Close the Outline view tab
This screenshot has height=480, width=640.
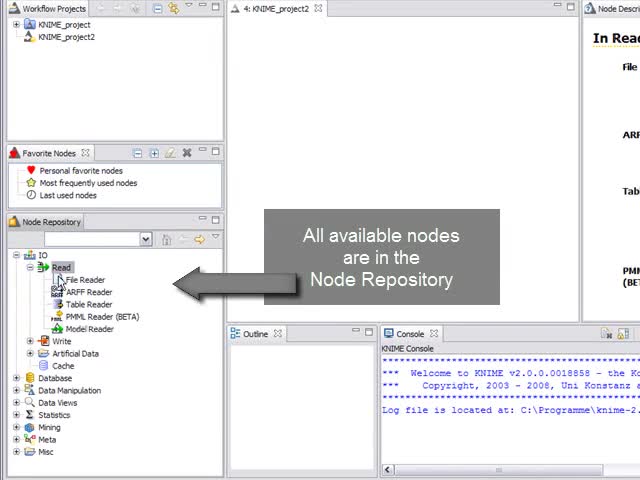tap(278, 333)
